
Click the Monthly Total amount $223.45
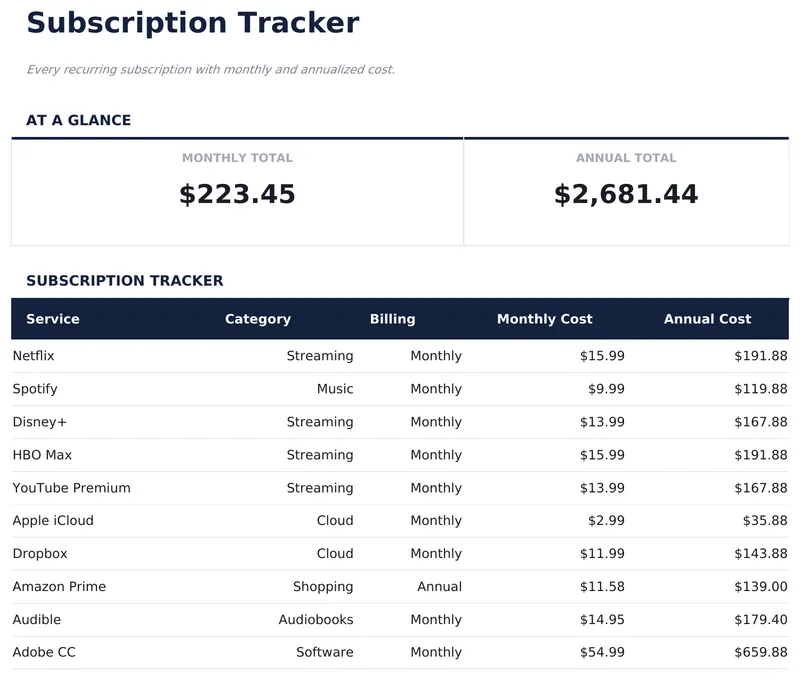click(238, 194)
